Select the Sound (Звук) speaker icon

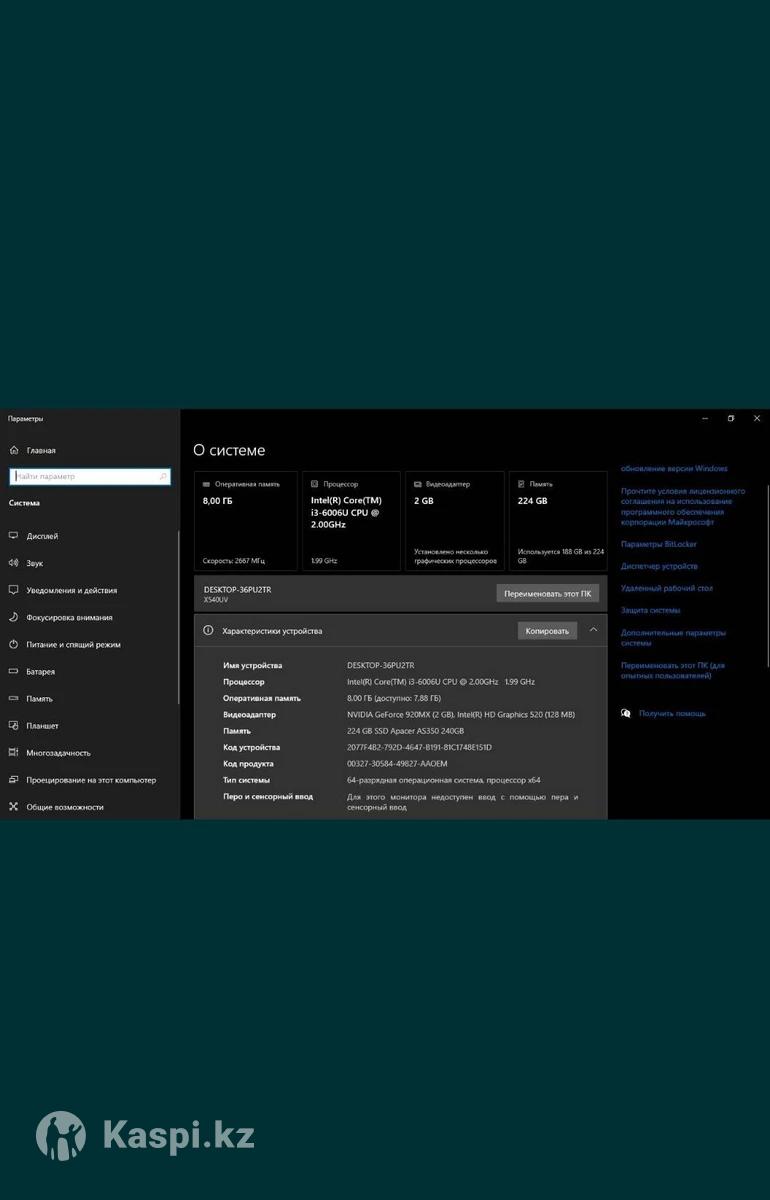14,563
